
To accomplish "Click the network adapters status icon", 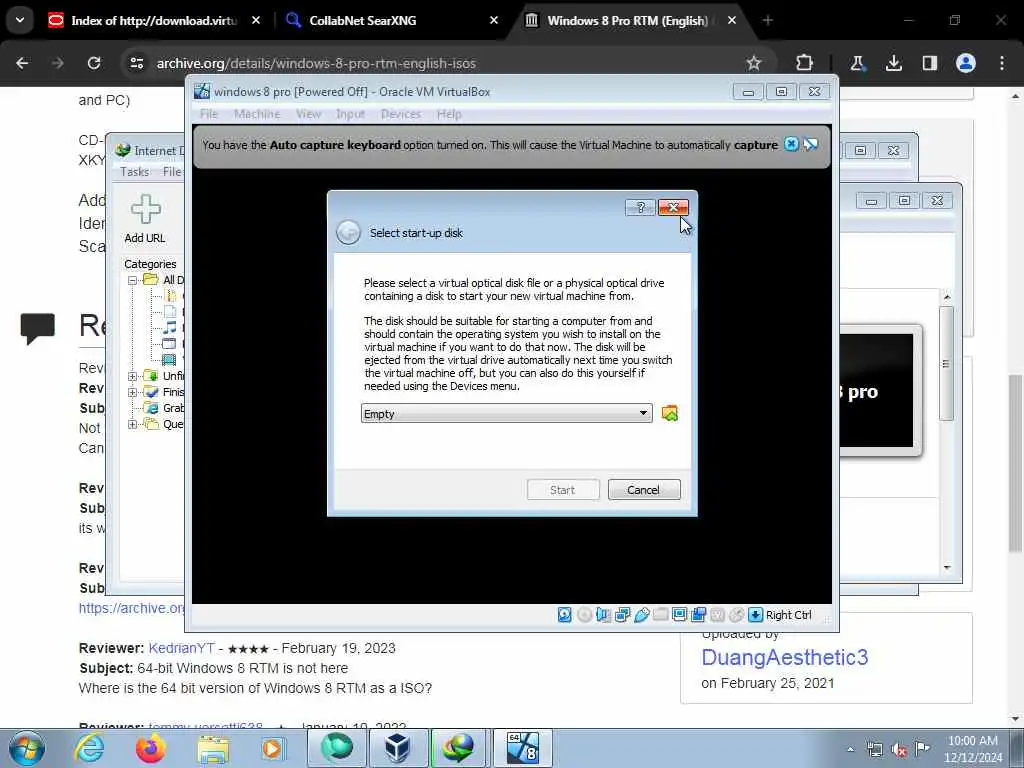I will 622,615.
